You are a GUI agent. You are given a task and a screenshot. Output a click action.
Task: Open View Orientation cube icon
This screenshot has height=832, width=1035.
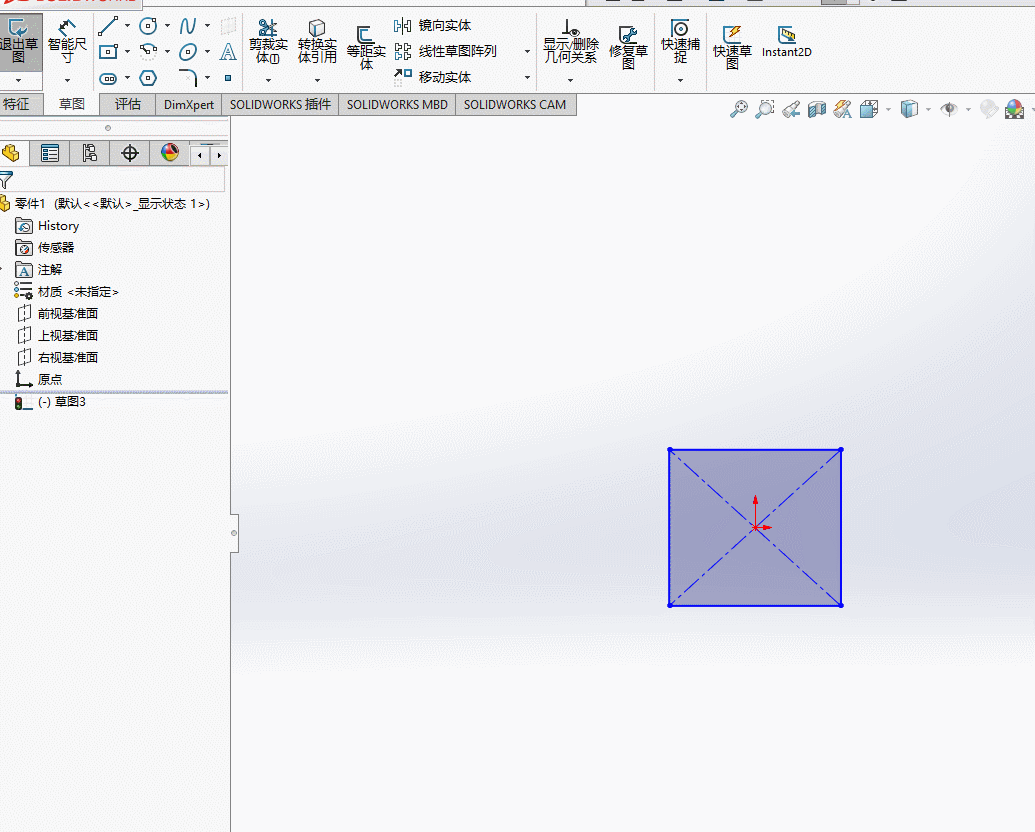click(869, 109)
